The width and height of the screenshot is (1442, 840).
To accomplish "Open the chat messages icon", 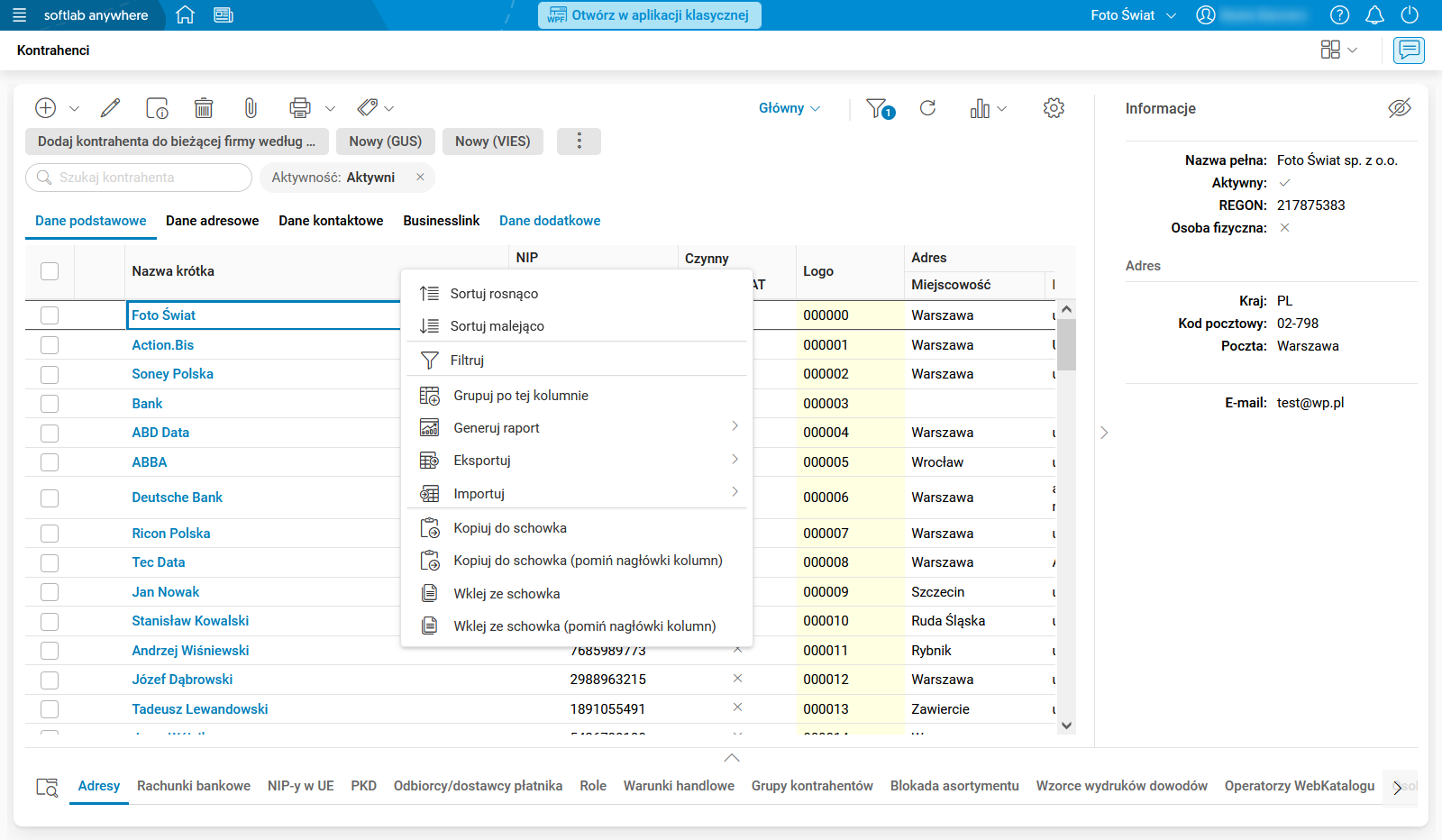I will click(x=1409, y=50).
